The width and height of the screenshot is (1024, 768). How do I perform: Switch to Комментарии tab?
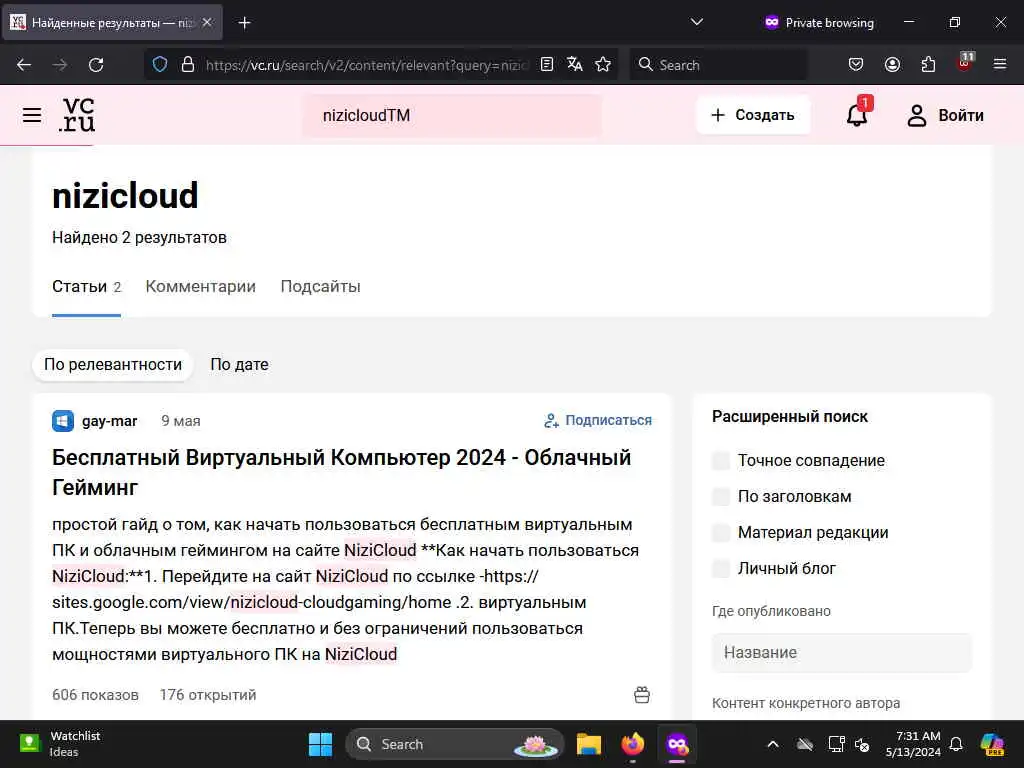tap(200, 287)
